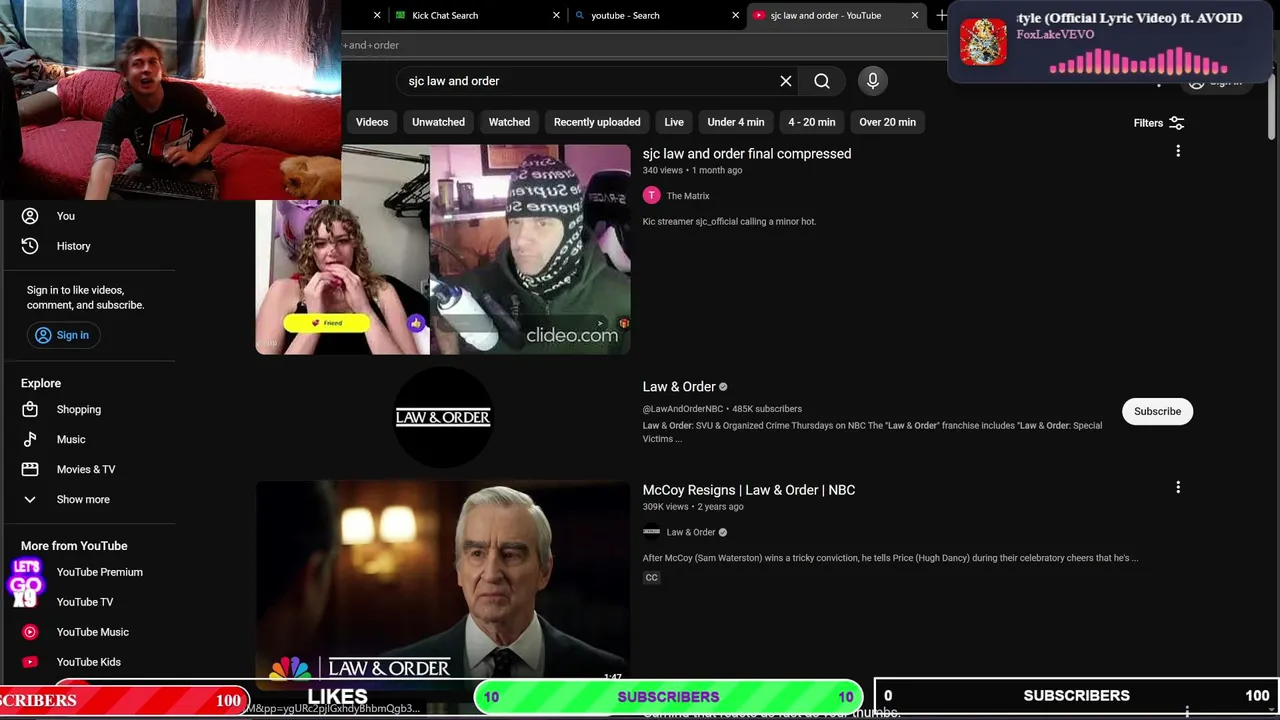Filter results by Over 20 min chip
The width and height of the screenshot is (1280, 720).
pyautogui.click(x=887, y=122)
